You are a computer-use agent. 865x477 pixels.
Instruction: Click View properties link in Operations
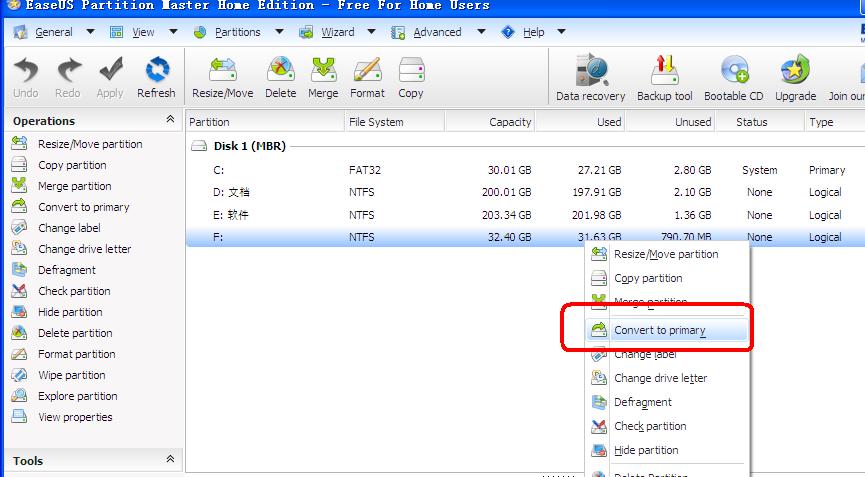pos(76,417)
